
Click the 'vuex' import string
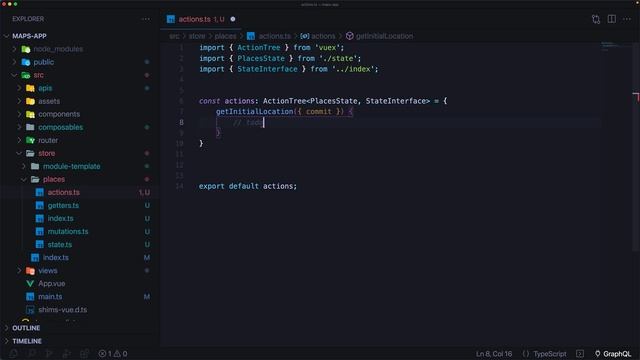click(327, 48)
